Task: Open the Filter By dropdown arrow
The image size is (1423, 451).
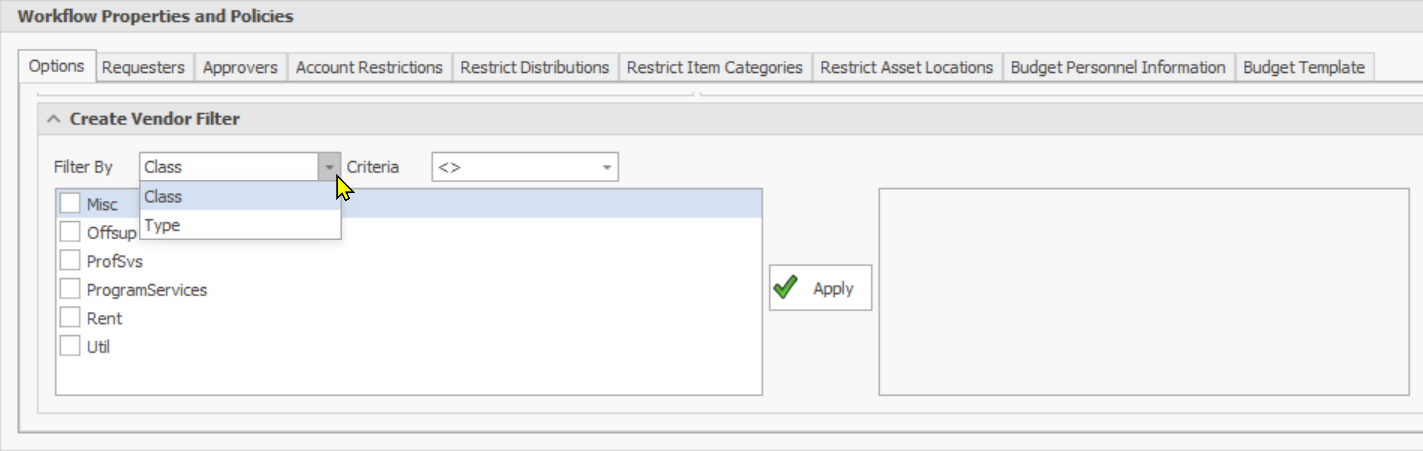Action: [x=329, y=167]
